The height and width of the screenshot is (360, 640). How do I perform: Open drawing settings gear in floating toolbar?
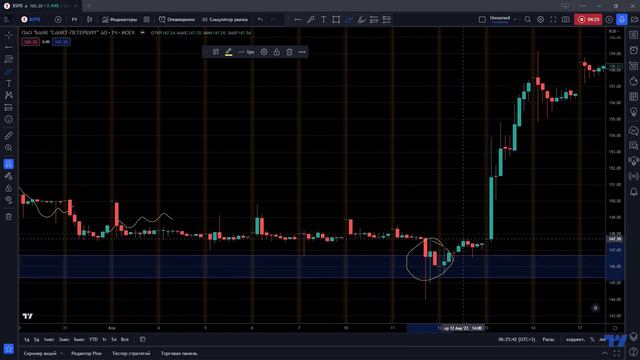pos(264,52)
